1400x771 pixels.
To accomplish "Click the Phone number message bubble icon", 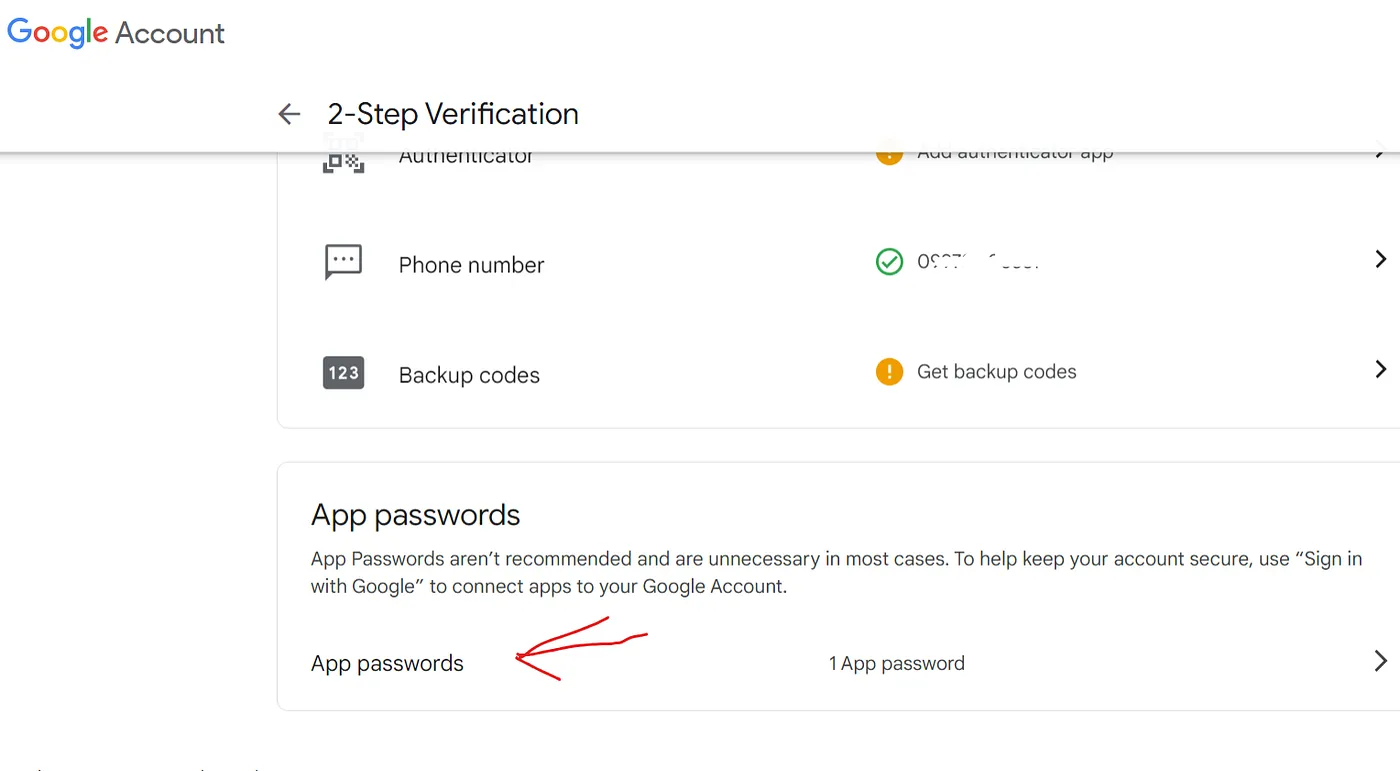I will pyautogui.click(x=343, y=263).
